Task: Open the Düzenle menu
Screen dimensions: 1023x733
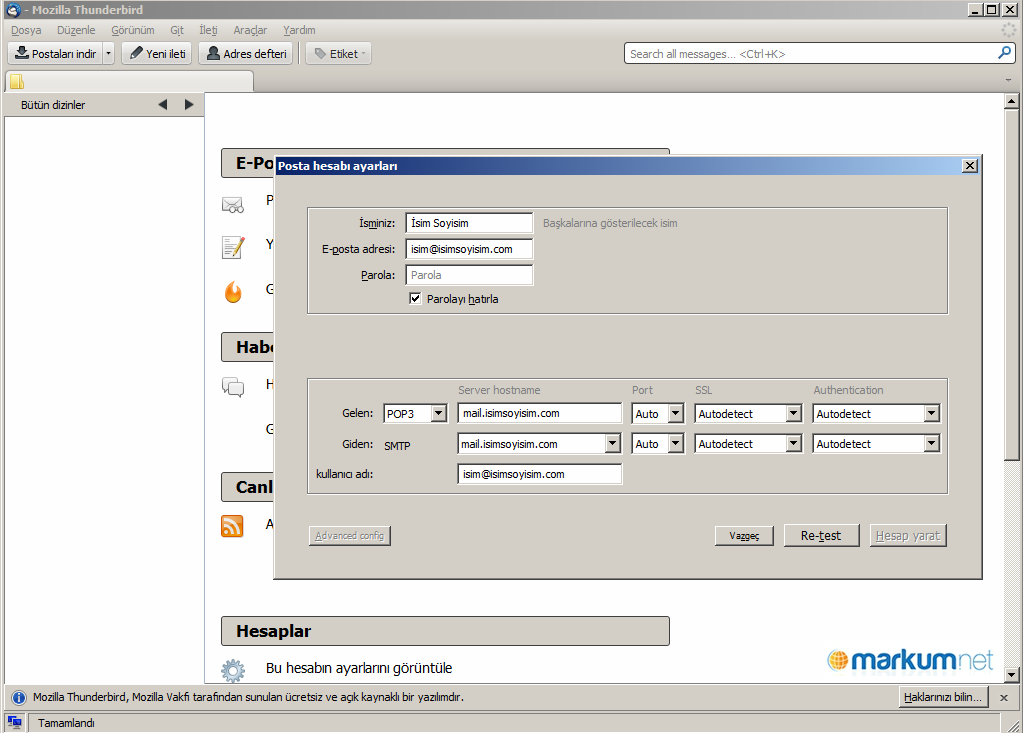Action: (76, 30)
